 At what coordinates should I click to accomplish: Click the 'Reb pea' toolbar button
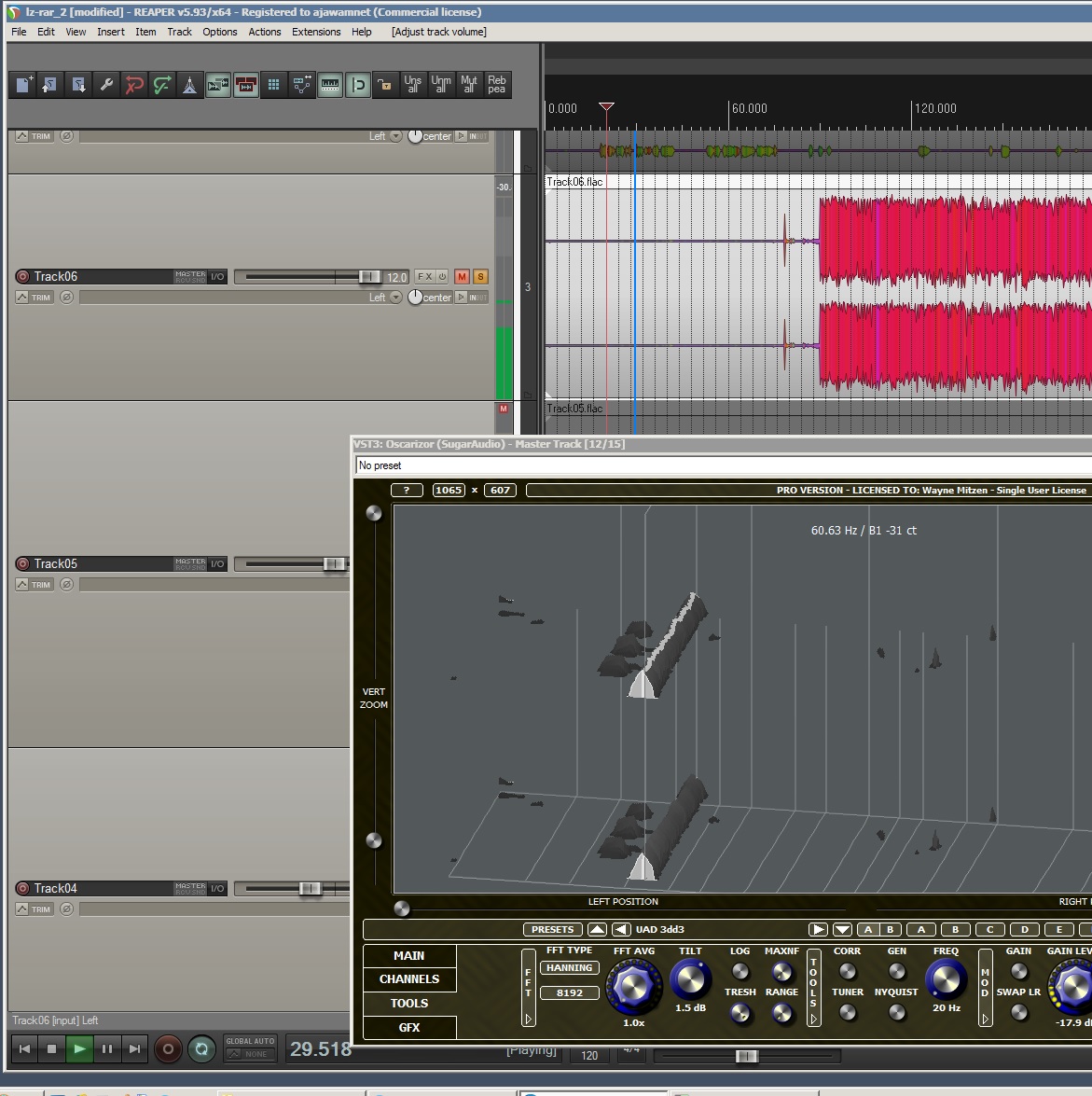pyautogui.click(x=497, y=85)
